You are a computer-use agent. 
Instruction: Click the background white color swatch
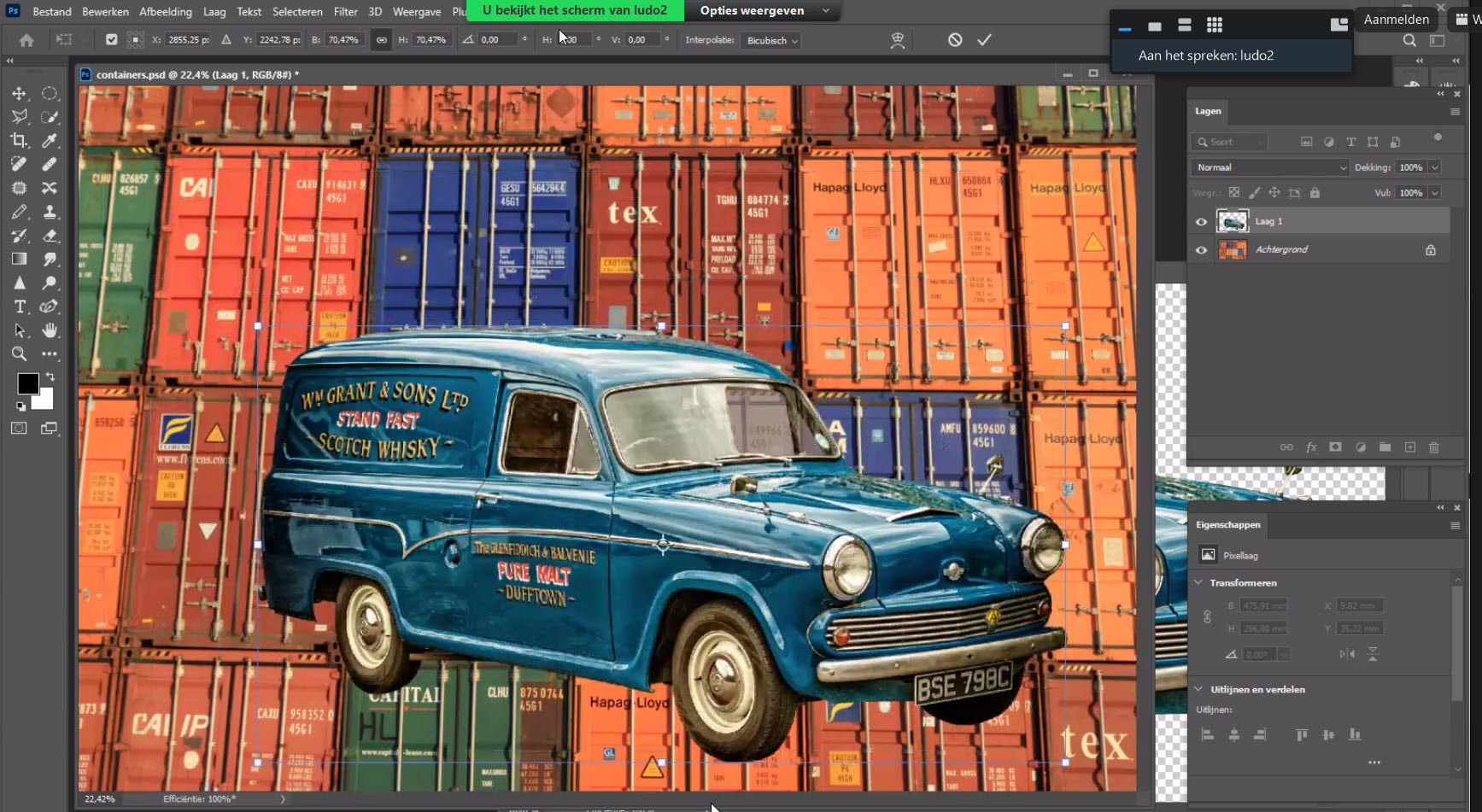44,400
